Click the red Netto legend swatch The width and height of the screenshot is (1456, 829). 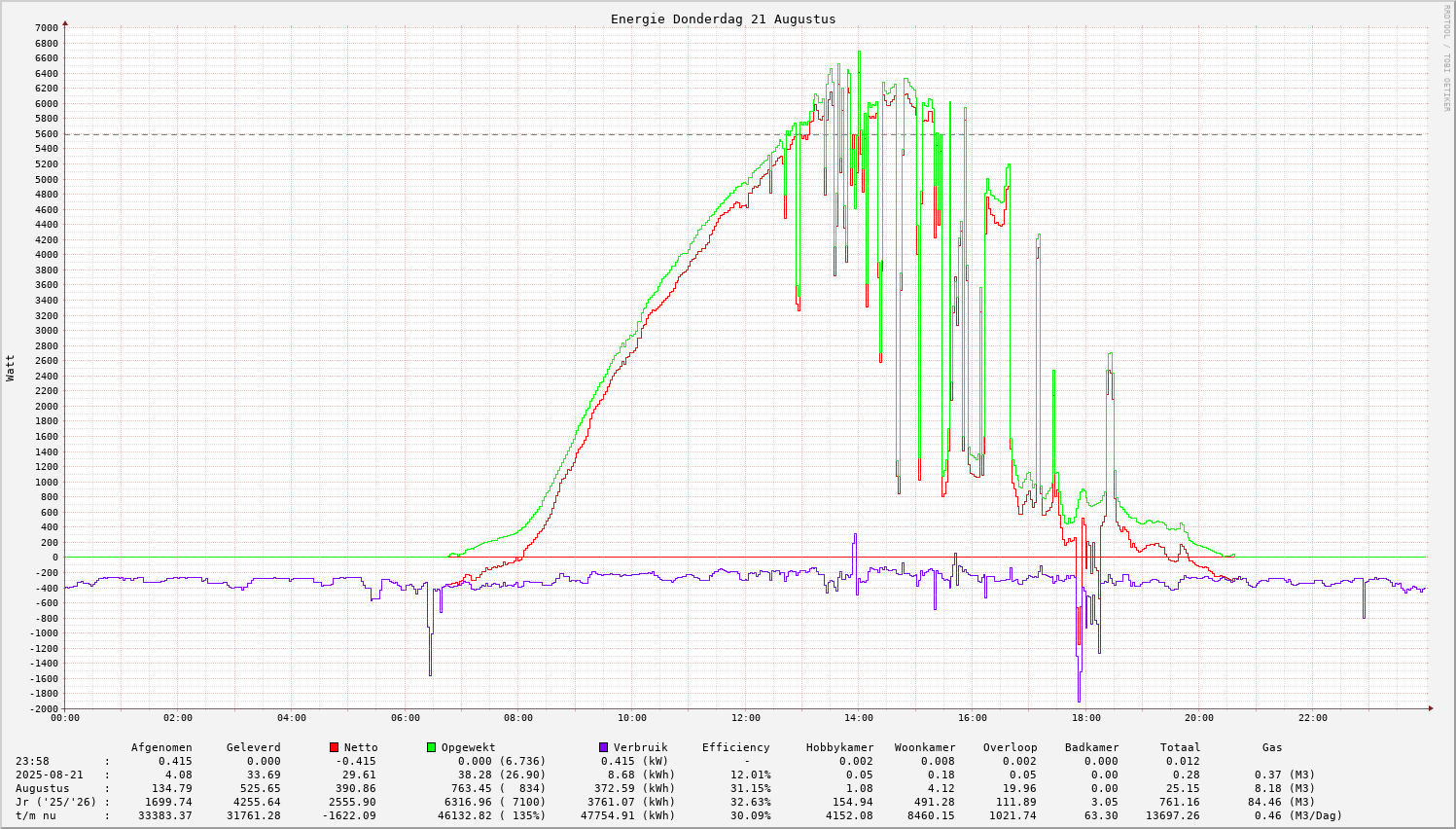pos(335,747)
